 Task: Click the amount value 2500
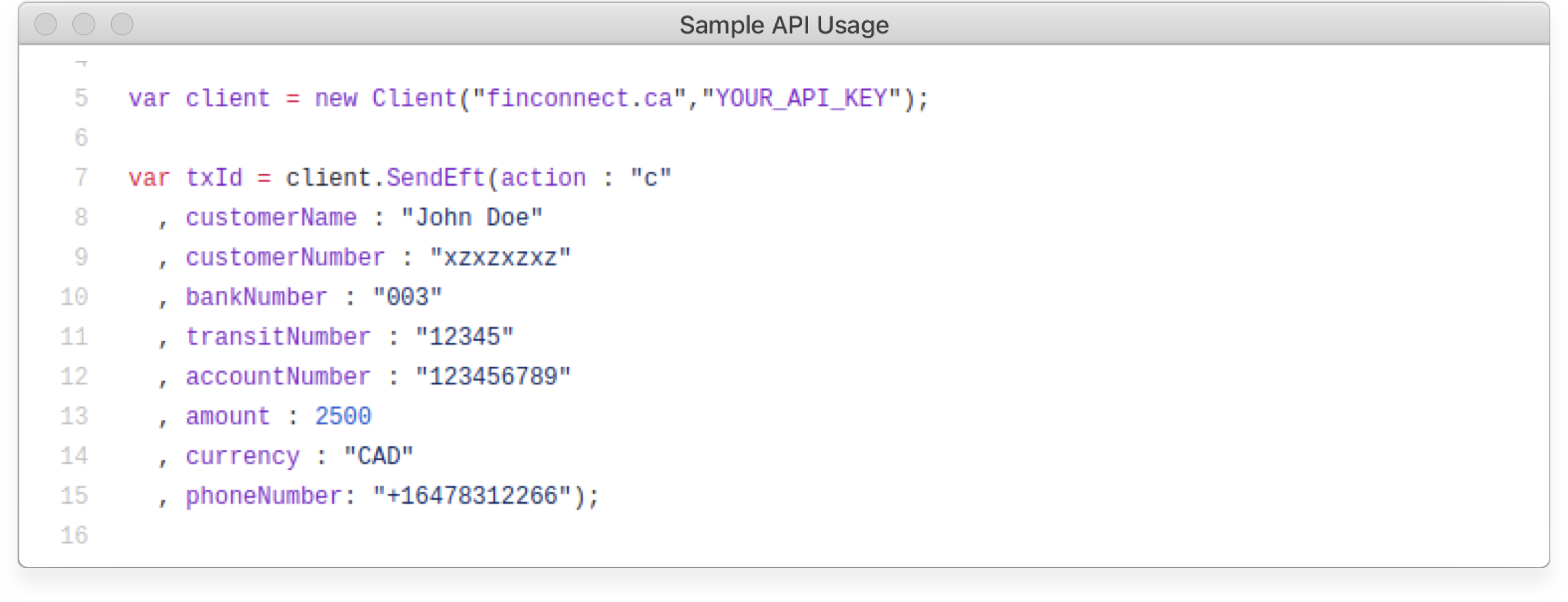pyautogui.click(x=343, y=416)
